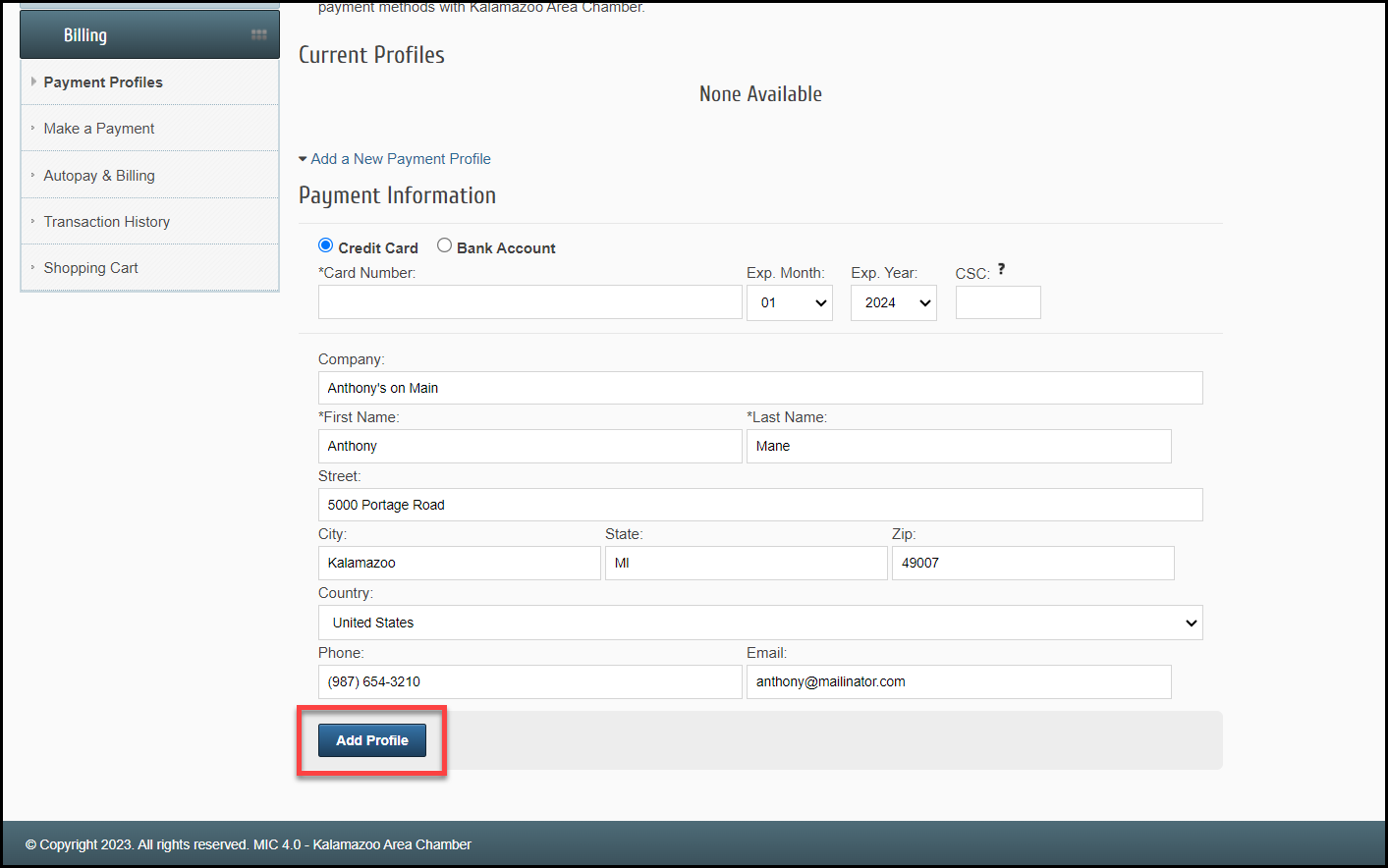Click the City field showing Kalamazoo

pos(460,563)
